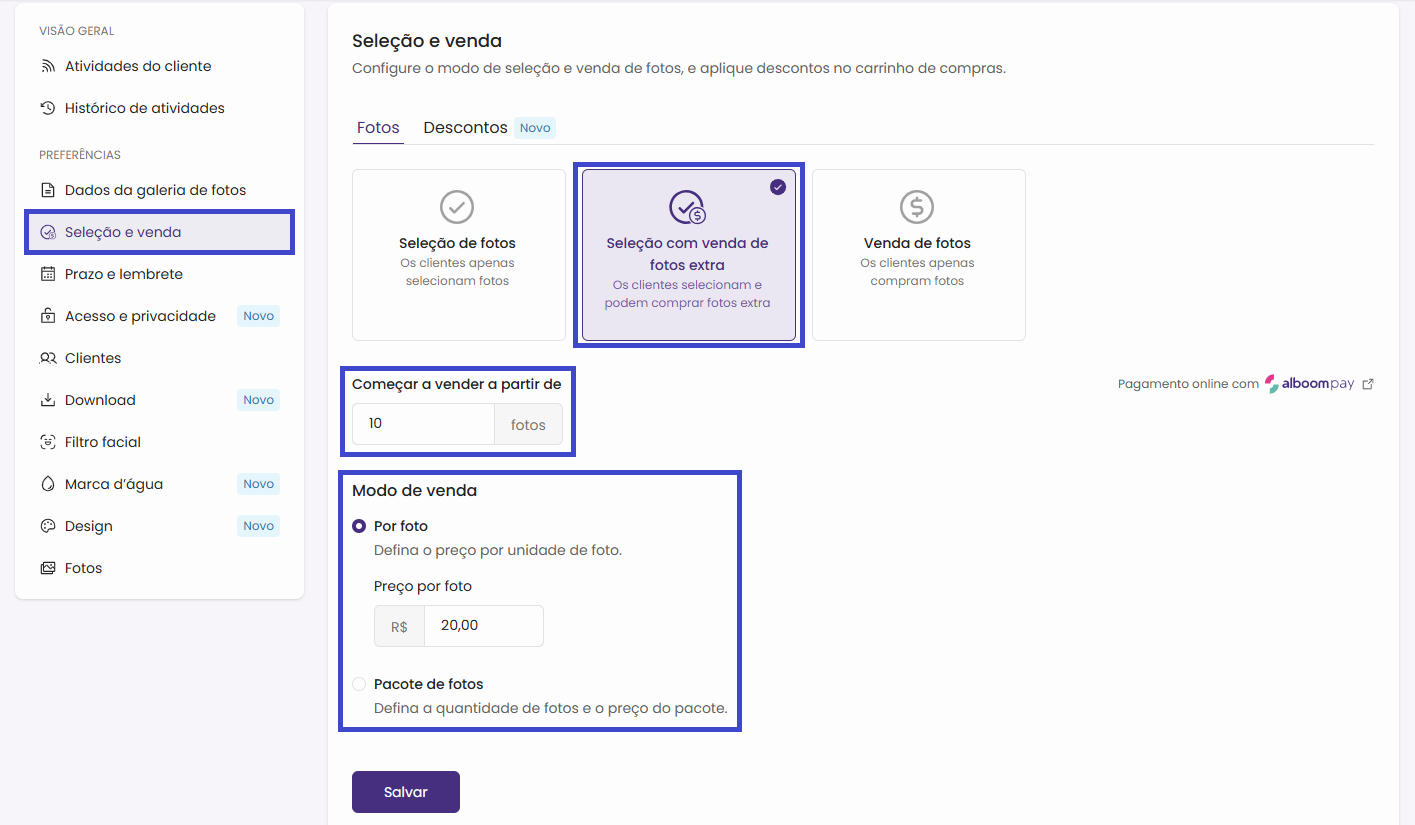Screen dimensions: 1415x825
Task: Click the Prazo e lembrete calendar icon
Action: [47, 274]
